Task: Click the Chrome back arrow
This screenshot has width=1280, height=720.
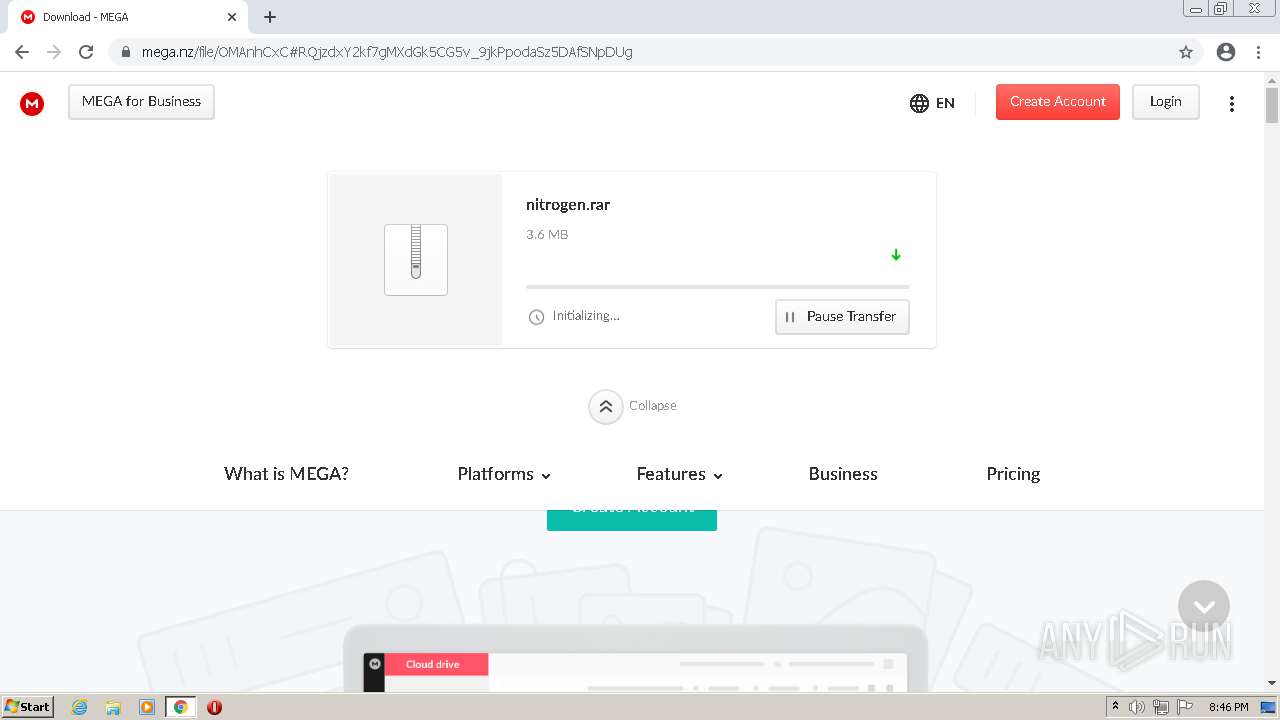Action: click(22, 52)
